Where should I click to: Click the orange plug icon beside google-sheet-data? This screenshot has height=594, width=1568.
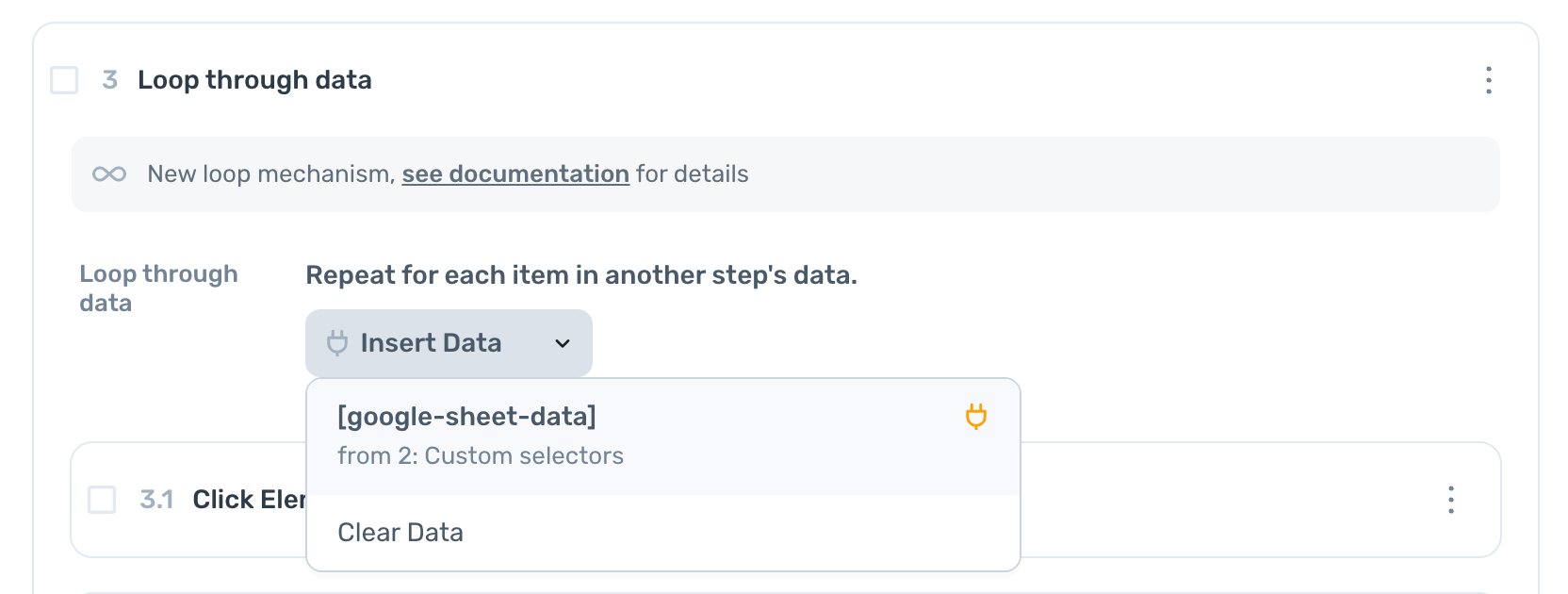click(x=976, y=417)
